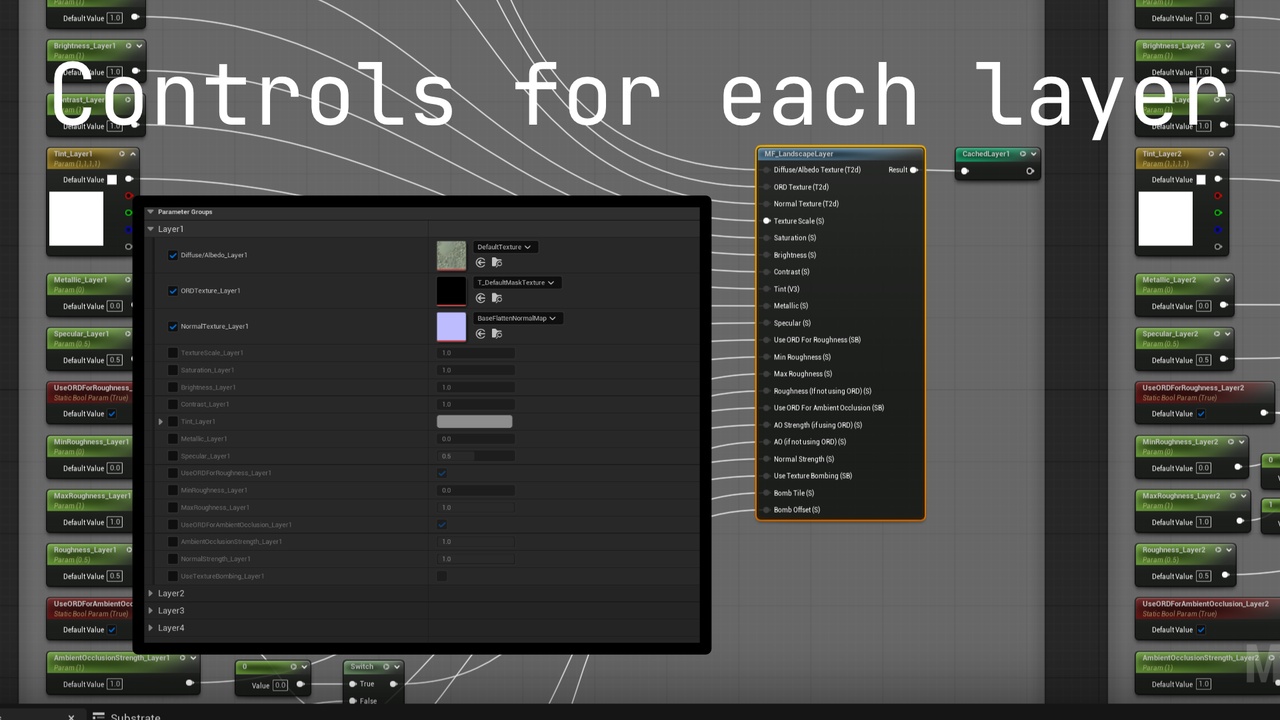Image resolution: width=1280 pixels, height=720 pixels.
Task: Edit Value field on the 0 constant node
Action: point(280,685)
